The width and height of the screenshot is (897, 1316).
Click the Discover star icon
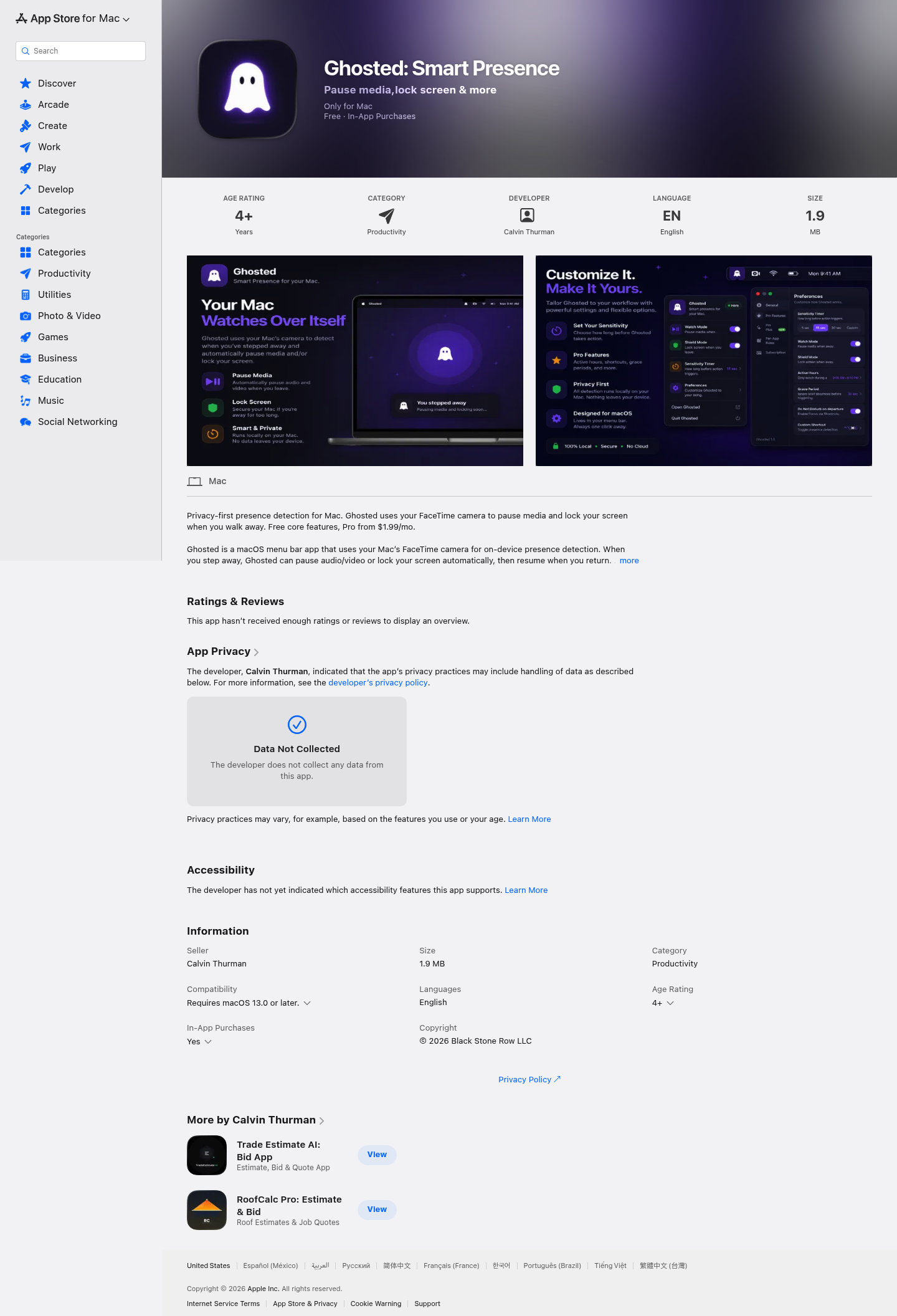[x=26, y=83]
